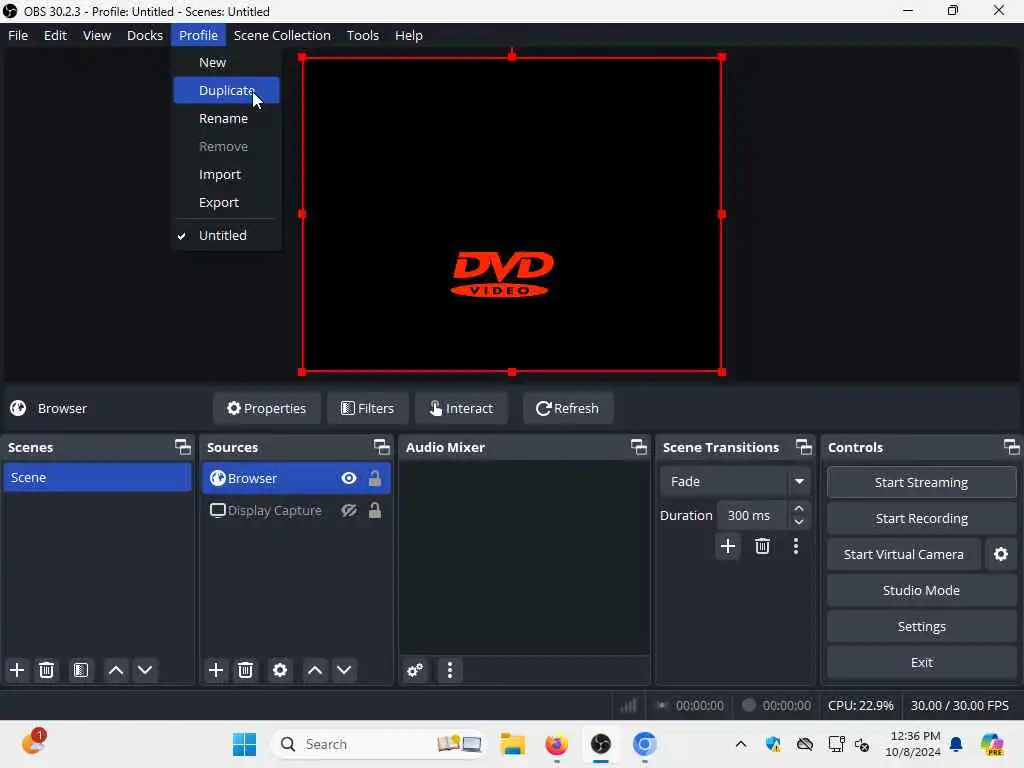Open advanced audio properties gears icon

(415, 670)
